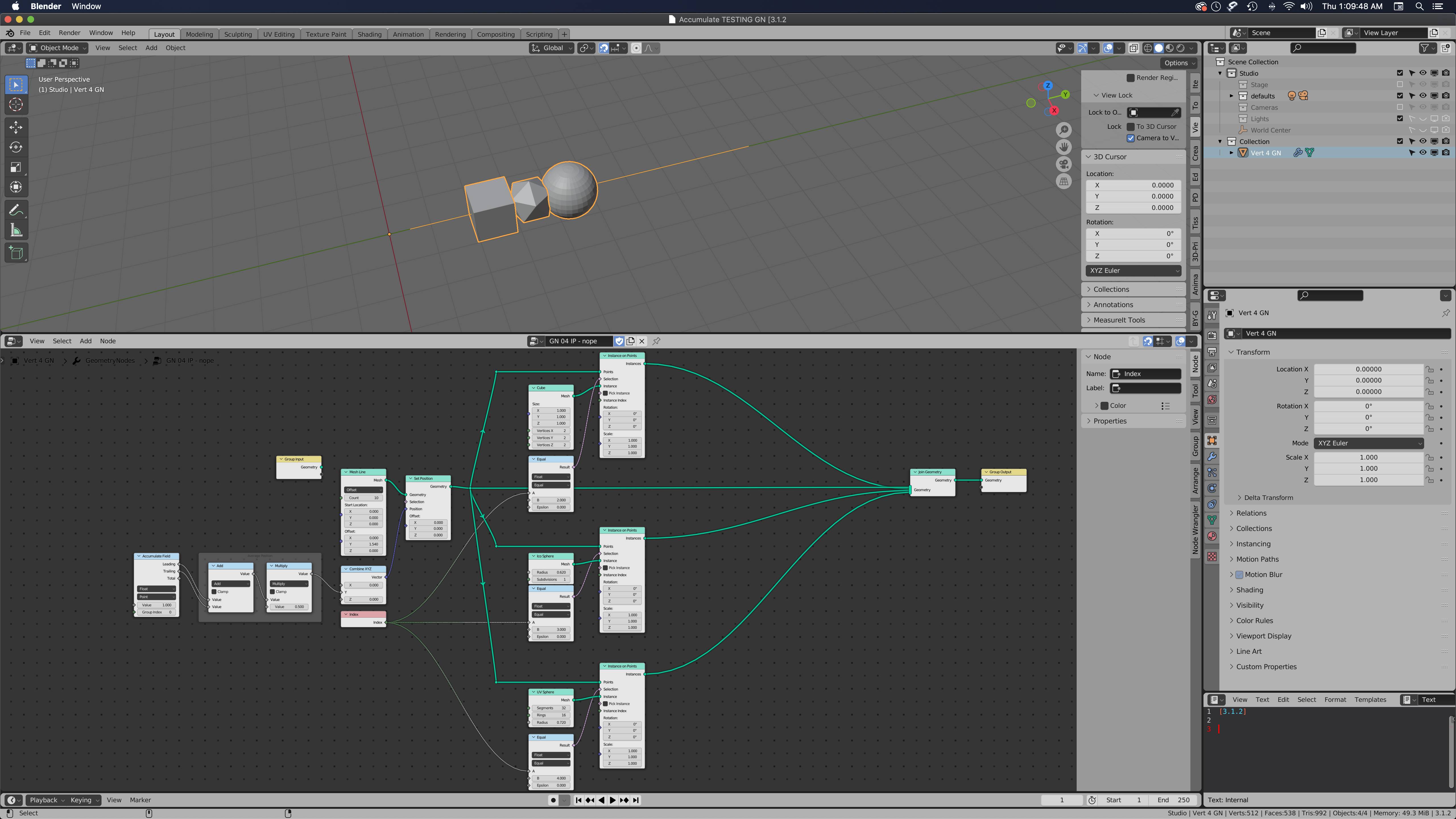Open the Particles properties tab
This screenshot has height=819, width=1456.
(1212, 472)
